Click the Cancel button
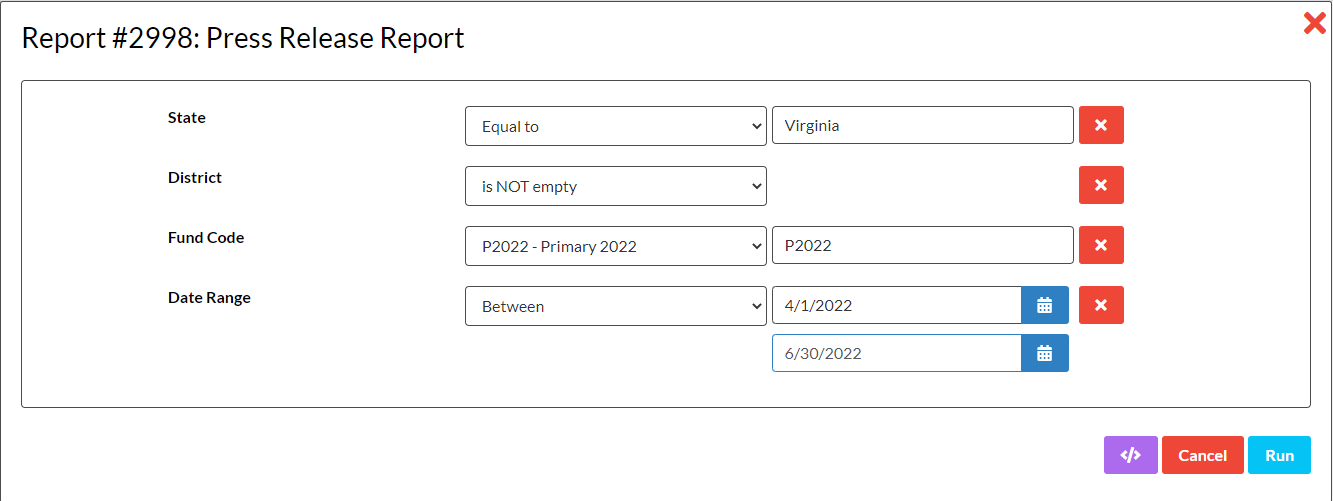1333x501 pixels. coord(1203,455)
